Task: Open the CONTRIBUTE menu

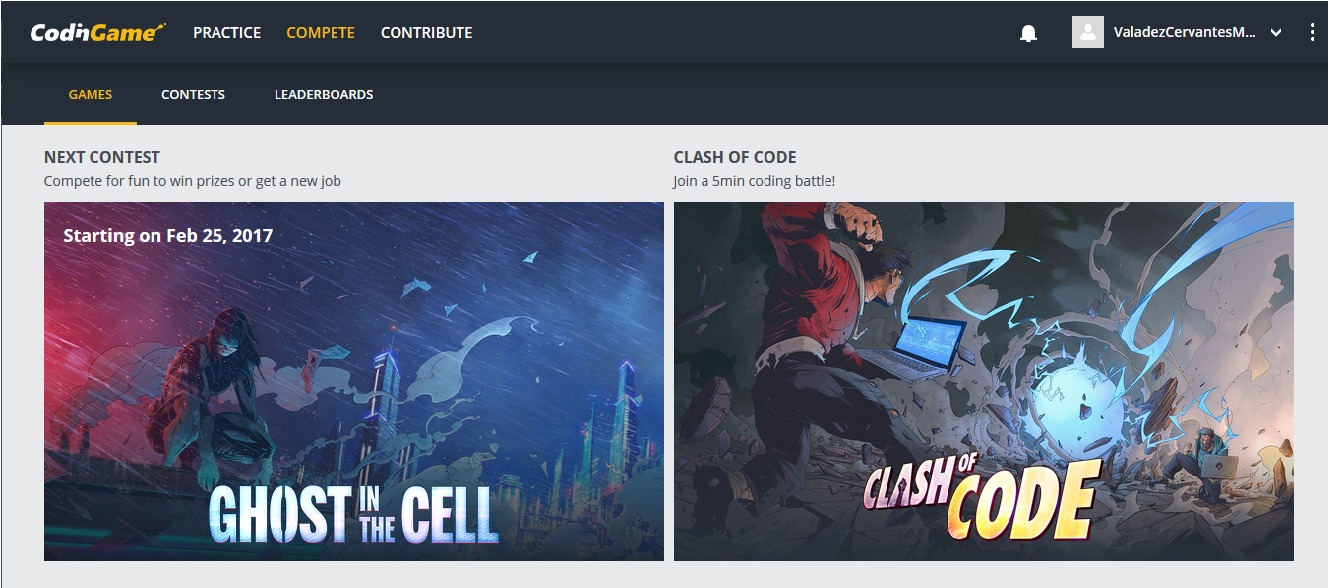Action: [x=427, y=32]
